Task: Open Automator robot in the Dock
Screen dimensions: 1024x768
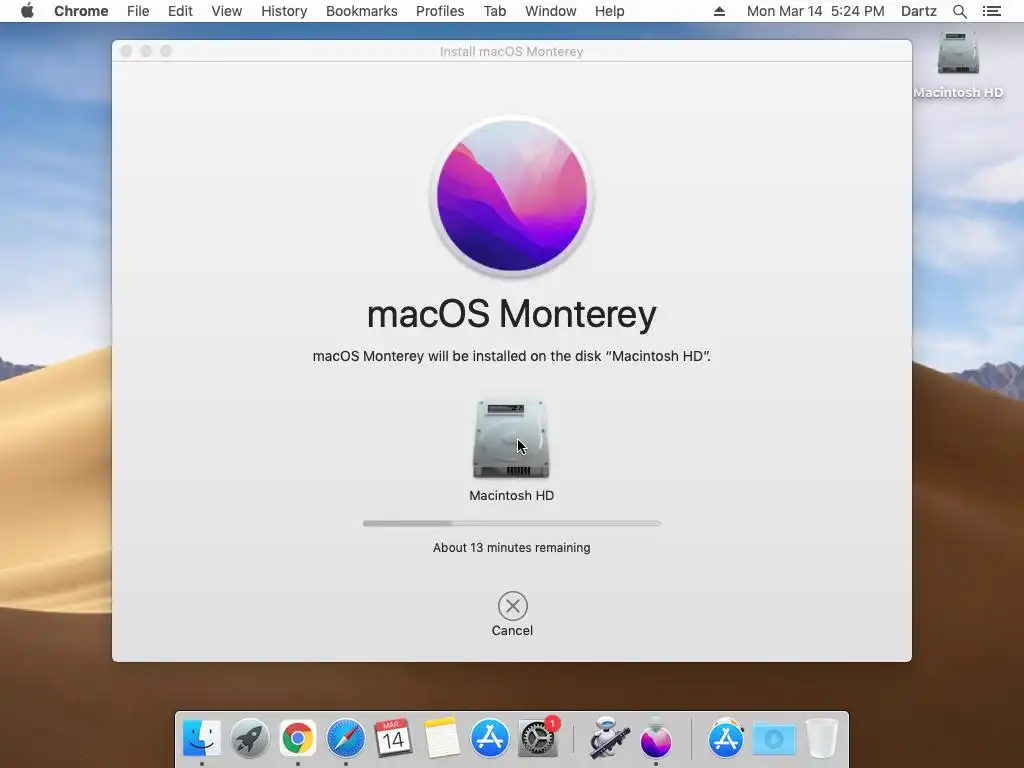Action: pyautogui.click(x=609, y=739)
